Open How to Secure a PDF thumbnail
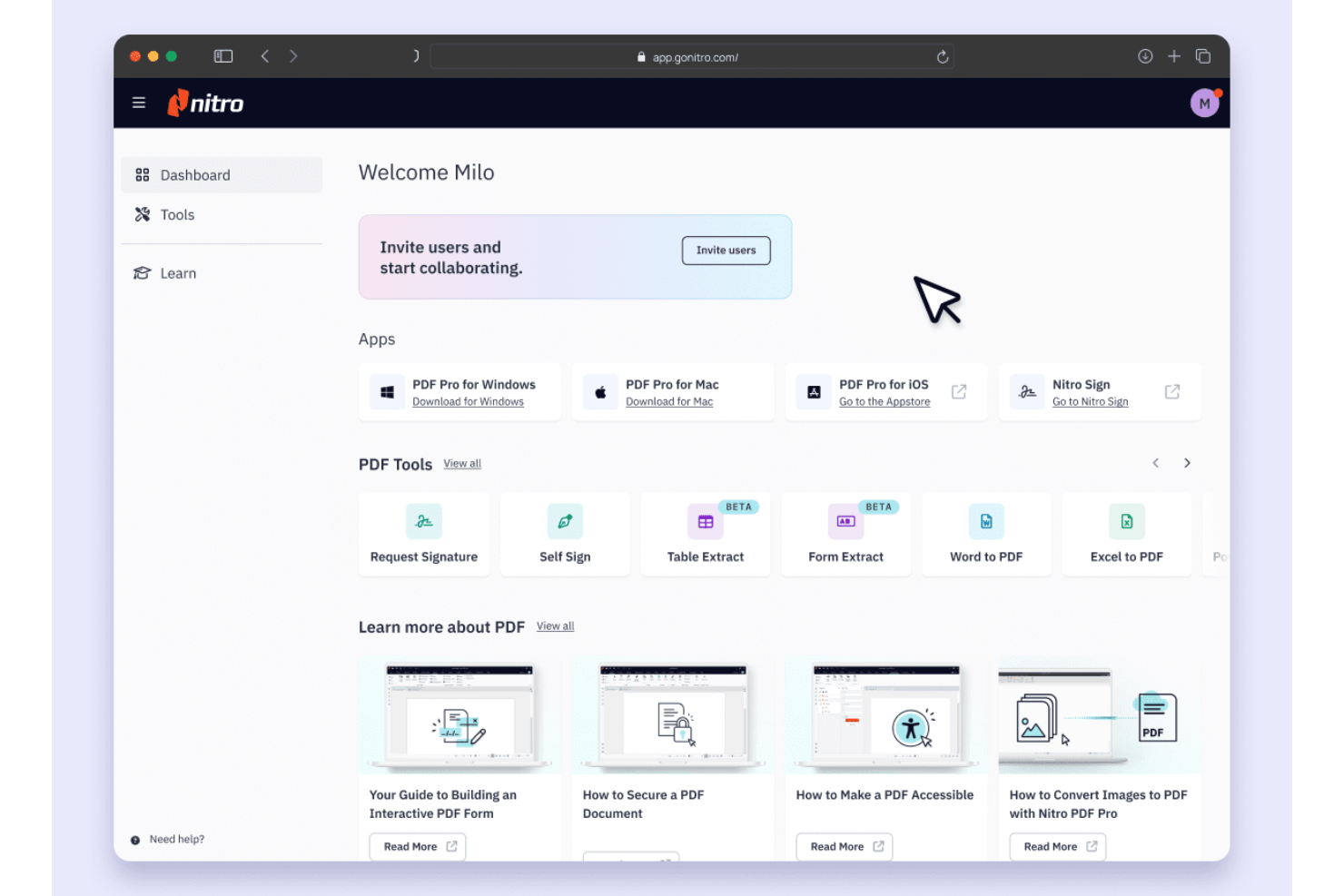Image resolution: width=1344 pixels, height=896 pixels. [x=673, y=715]
